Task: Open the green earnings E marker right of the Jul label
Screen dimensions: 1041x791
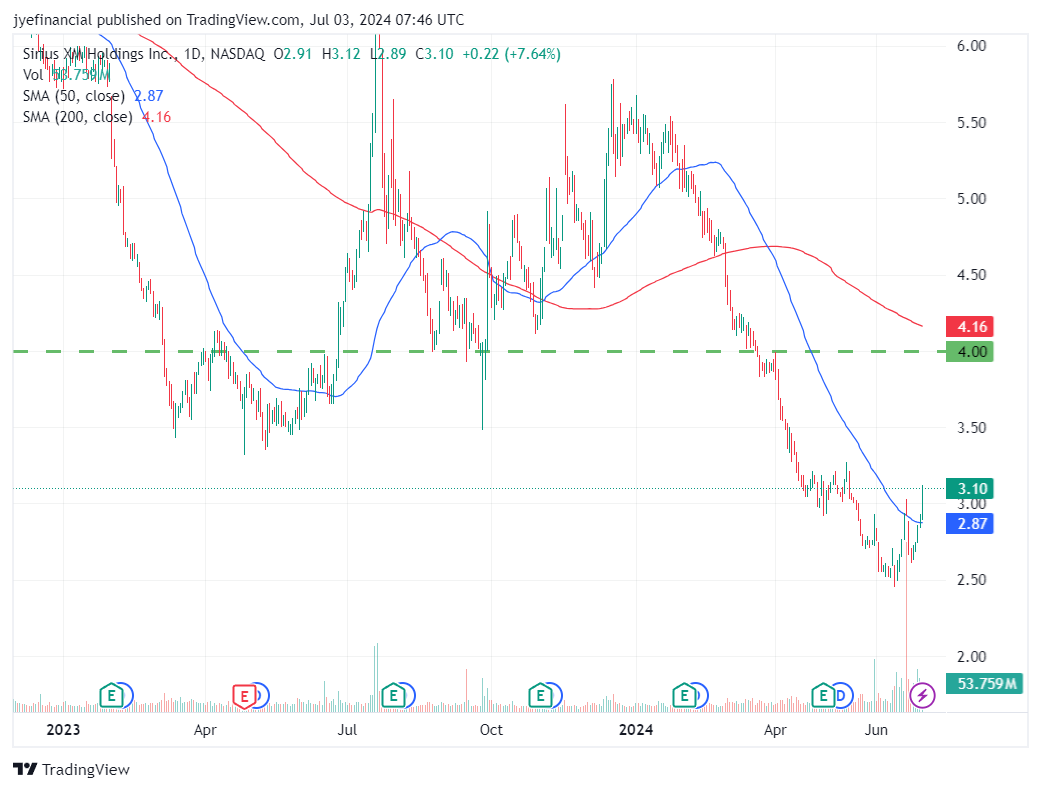Action: [x=393, y=695]
